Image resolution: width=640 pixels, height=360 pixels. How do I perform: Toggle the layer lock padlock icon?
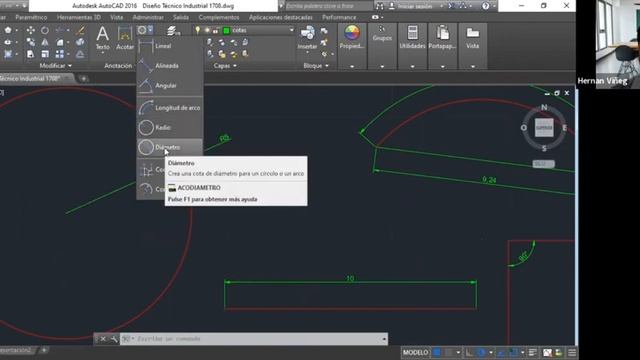pyautogui.click(x=216, y=30)
